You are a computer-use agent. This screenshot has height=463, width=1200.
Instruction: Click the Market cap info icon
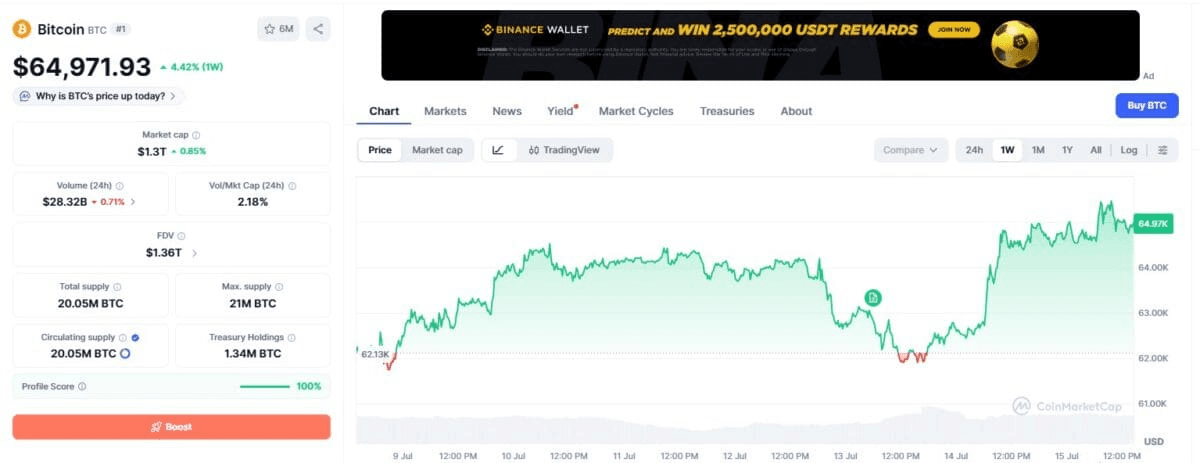pos(196,135)
